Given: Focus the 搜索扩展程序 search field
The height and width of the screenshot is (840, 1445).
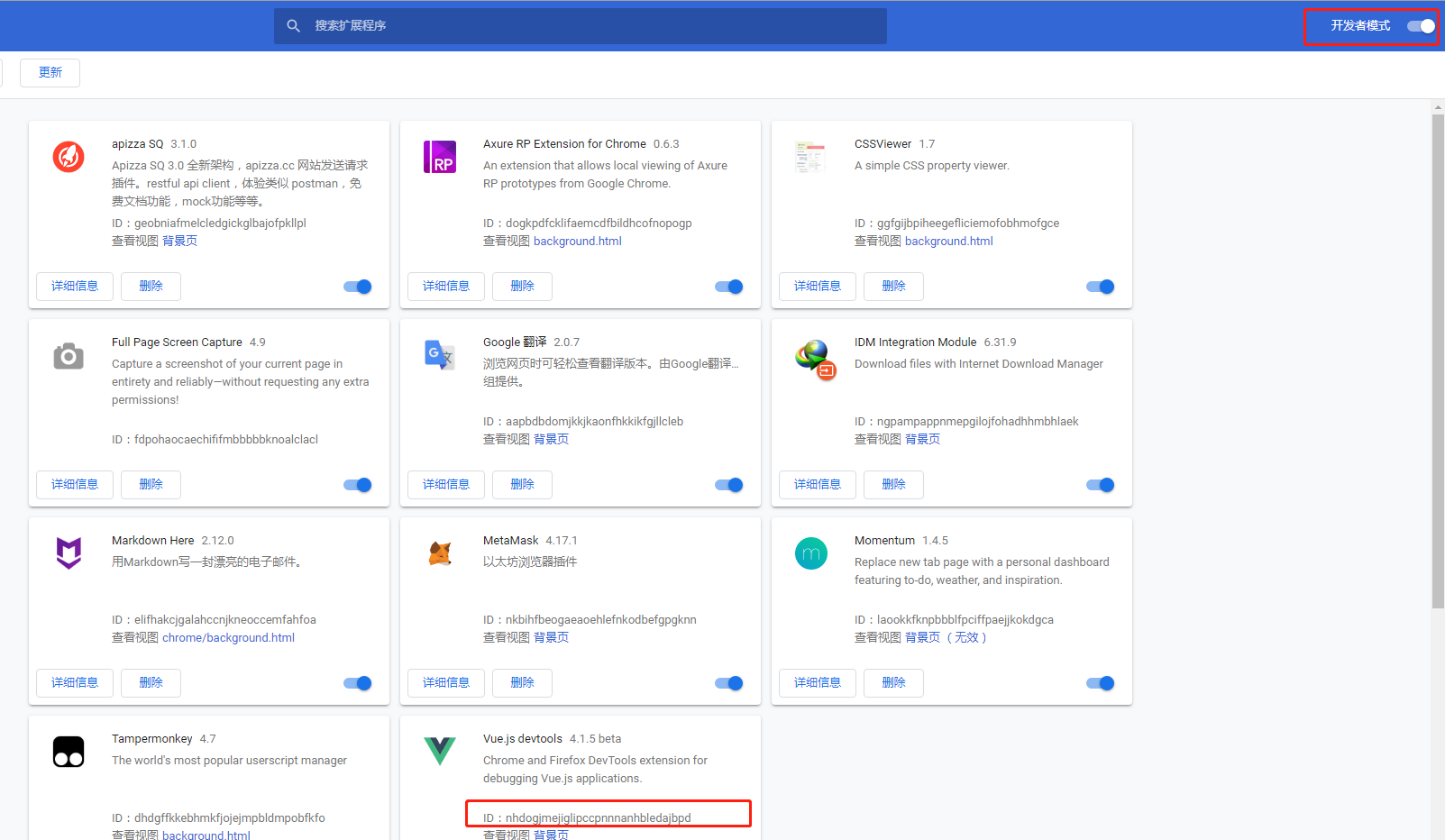Looking at the screenshot, I should click(x=581, y=26).
